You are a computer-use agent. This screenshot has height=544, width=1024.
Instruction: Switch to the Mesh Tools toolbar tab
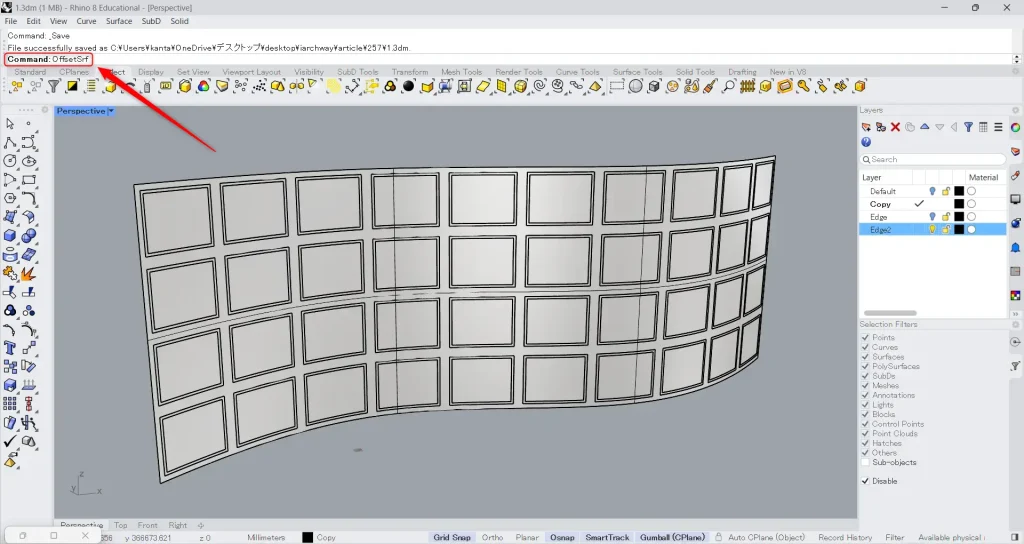coord(461,72)
